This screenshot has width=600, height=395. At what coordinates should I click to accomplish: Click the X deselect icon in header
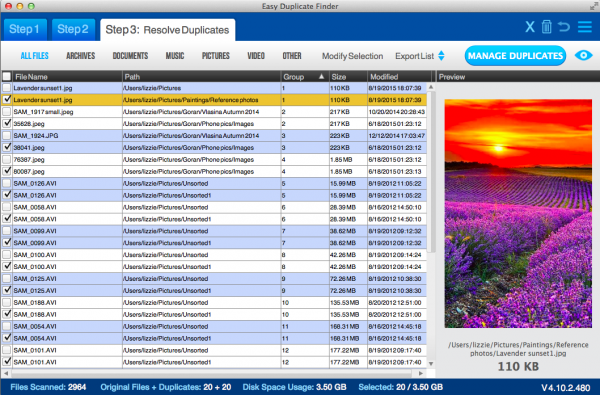click(530, 27)
